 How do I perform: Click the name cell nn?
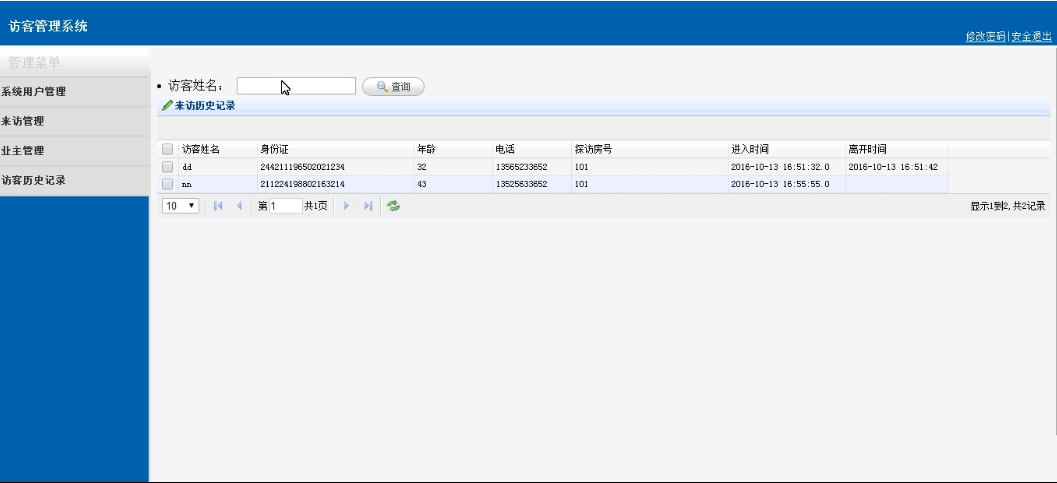(x=187, y=184)
